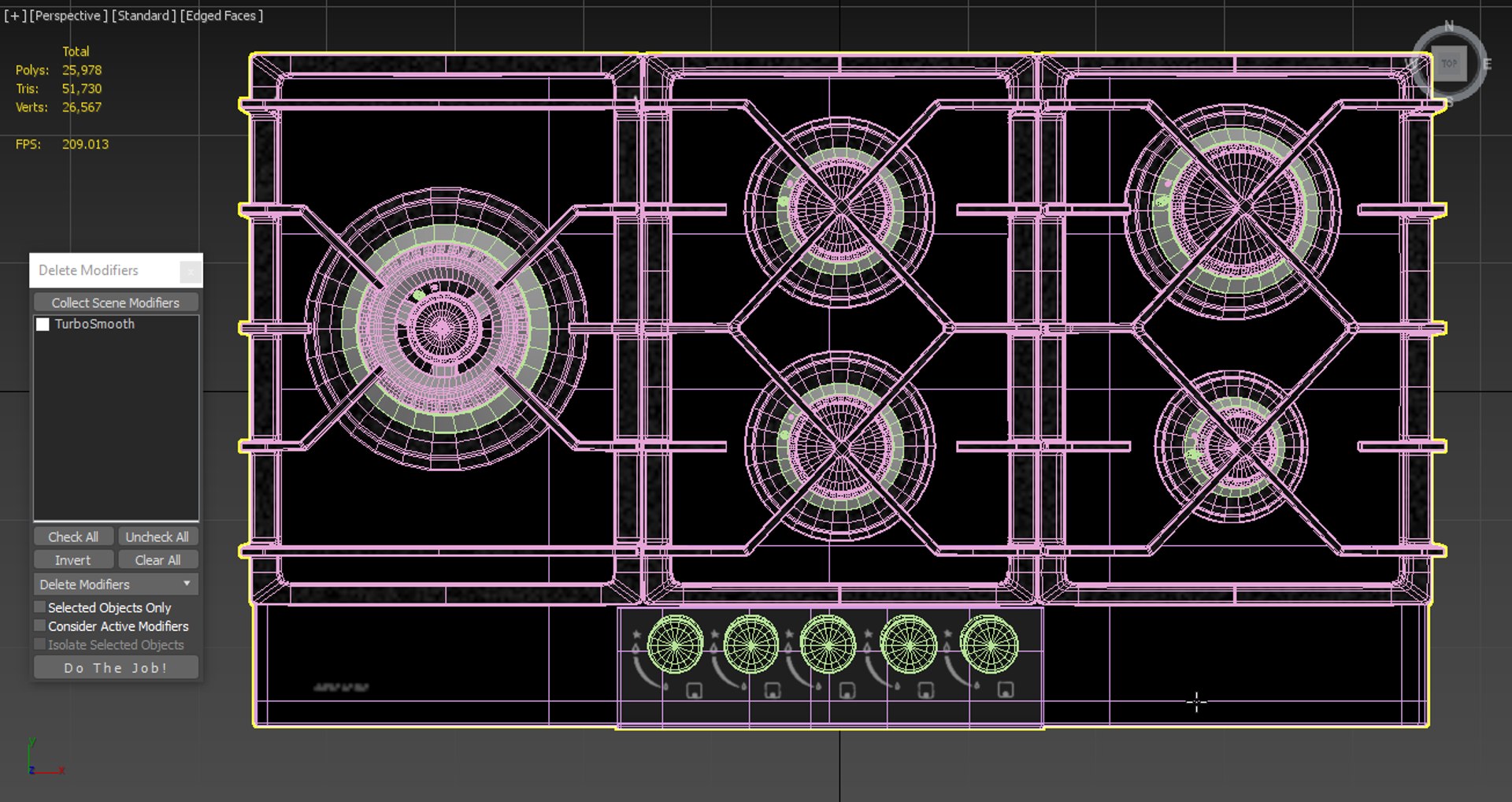Screen dimensions: 1512x802
Task: Click the Polys count 25,978 statistic
Action: coord(82,70)
